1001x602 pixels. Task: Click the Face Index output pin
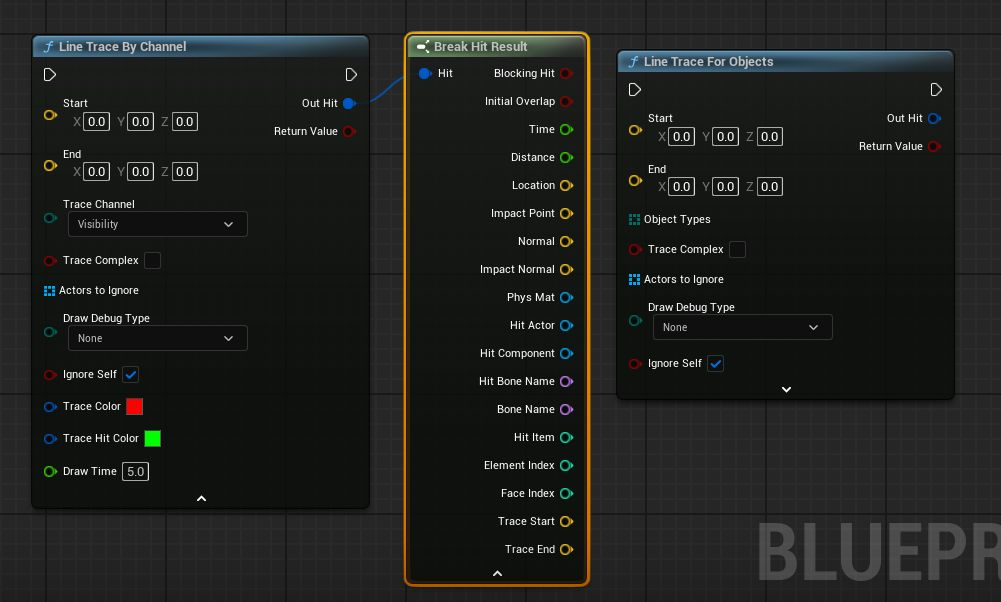click(x=566, y=493)
